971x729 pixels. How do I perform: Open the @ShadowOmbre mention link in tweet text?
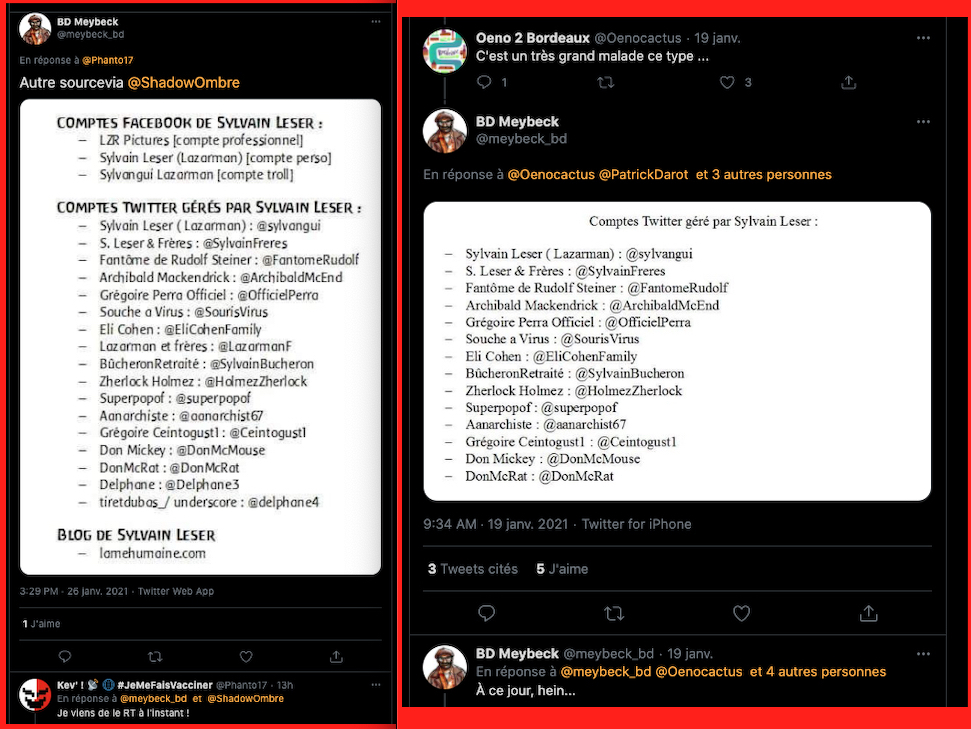coord(183,82)
